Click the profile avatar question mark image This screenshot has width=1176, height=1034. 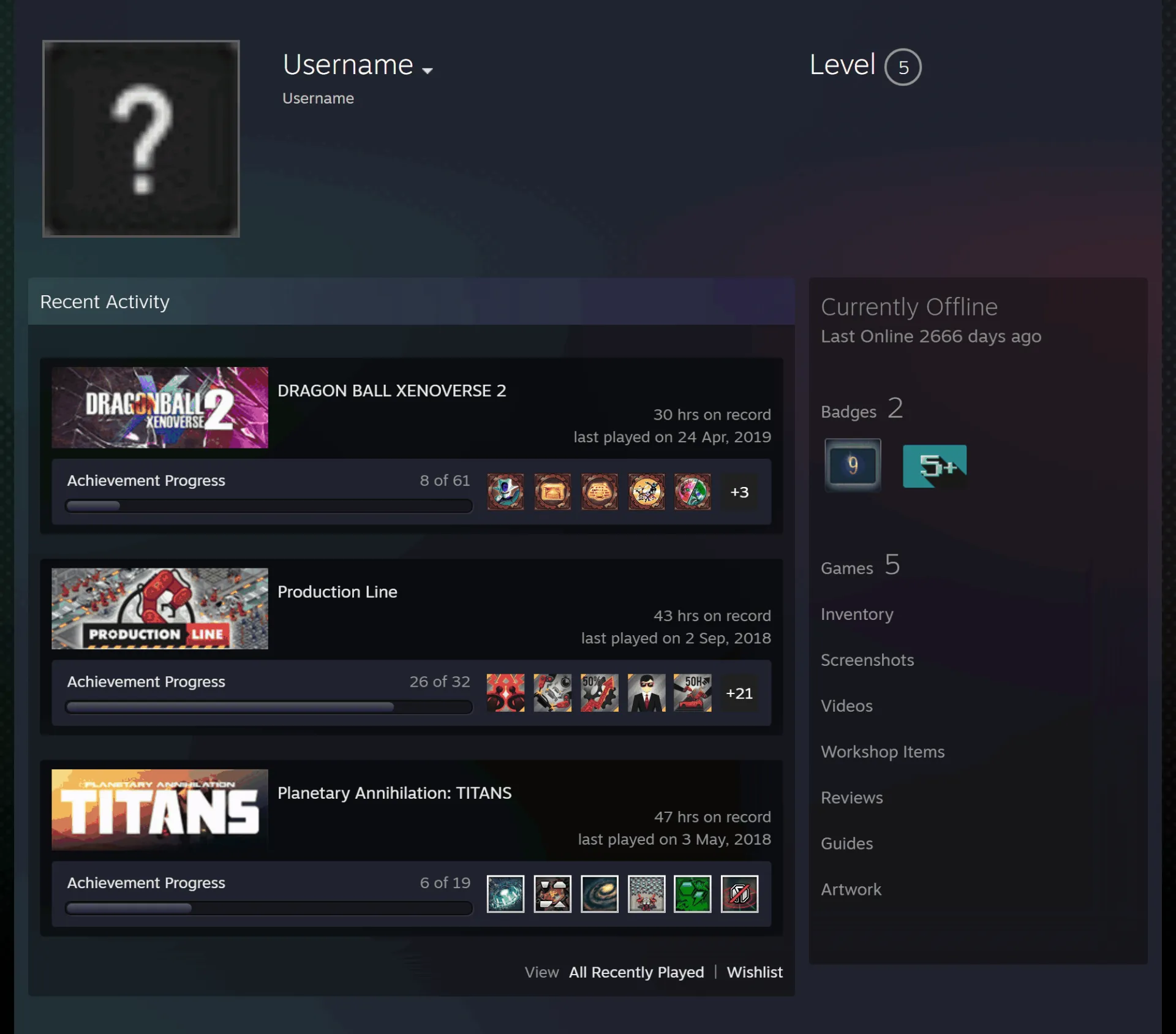coord(141,138)
